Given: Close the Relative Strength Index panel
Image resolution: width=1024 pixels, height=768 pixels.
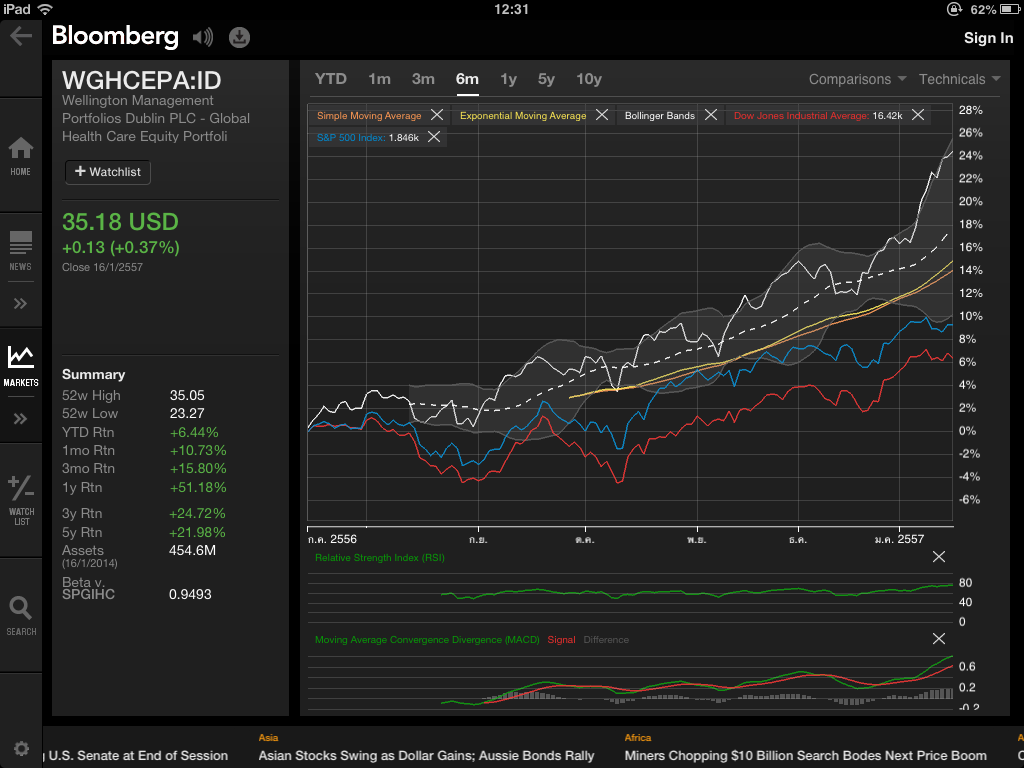Looking at the screenshot, I should coord(938,556).
